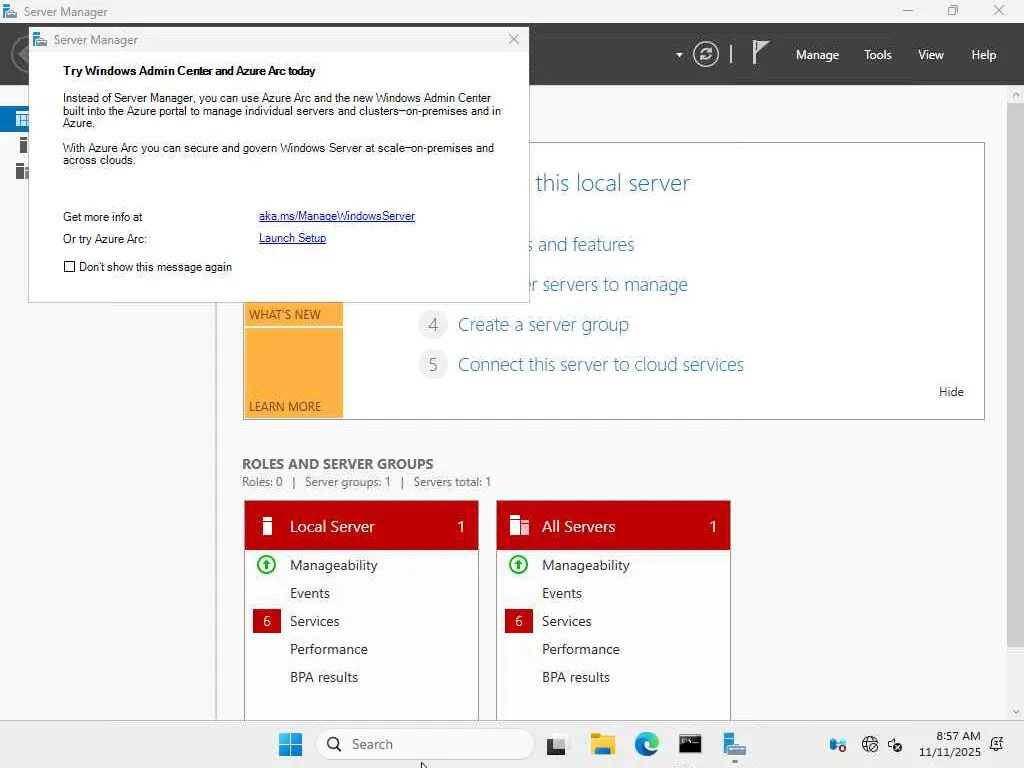
Task: Open the clock showing 8:57 AM
Action: [950, 744]
